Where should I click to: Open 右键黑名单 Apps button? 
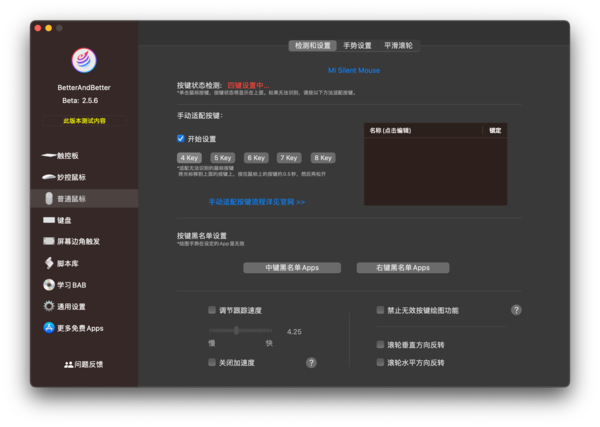tap(403, 267)
